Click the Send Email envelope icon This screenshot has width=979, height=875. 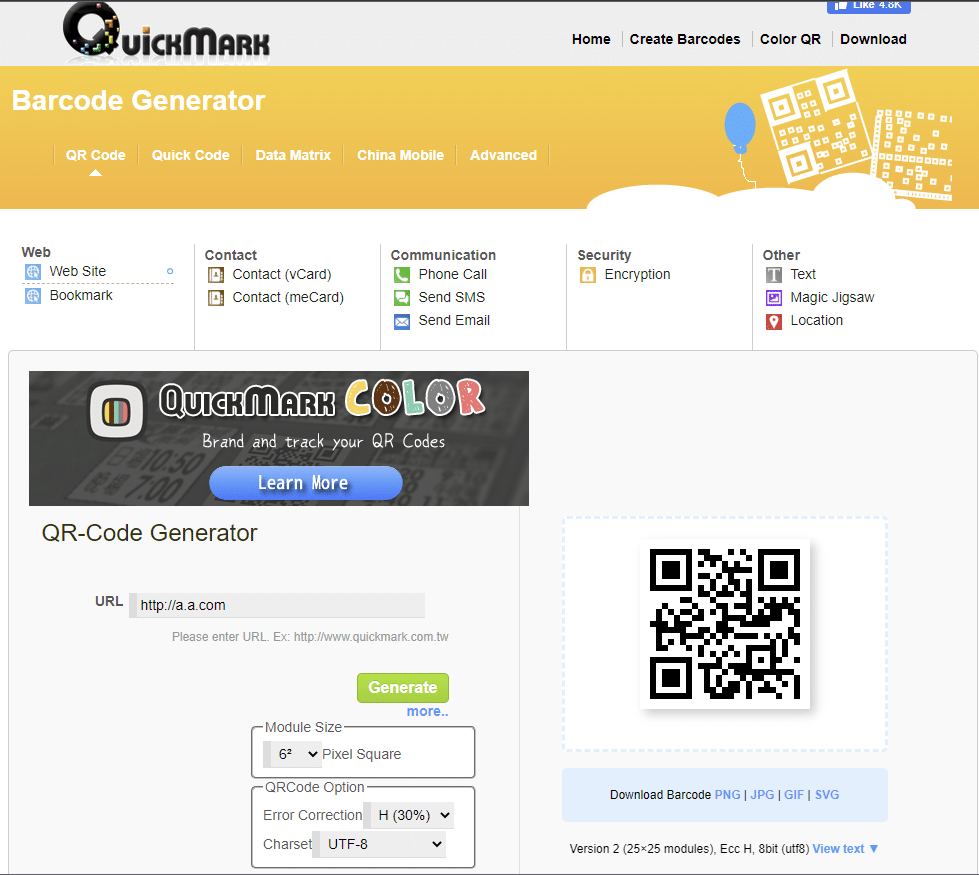[x=402, y=322]
